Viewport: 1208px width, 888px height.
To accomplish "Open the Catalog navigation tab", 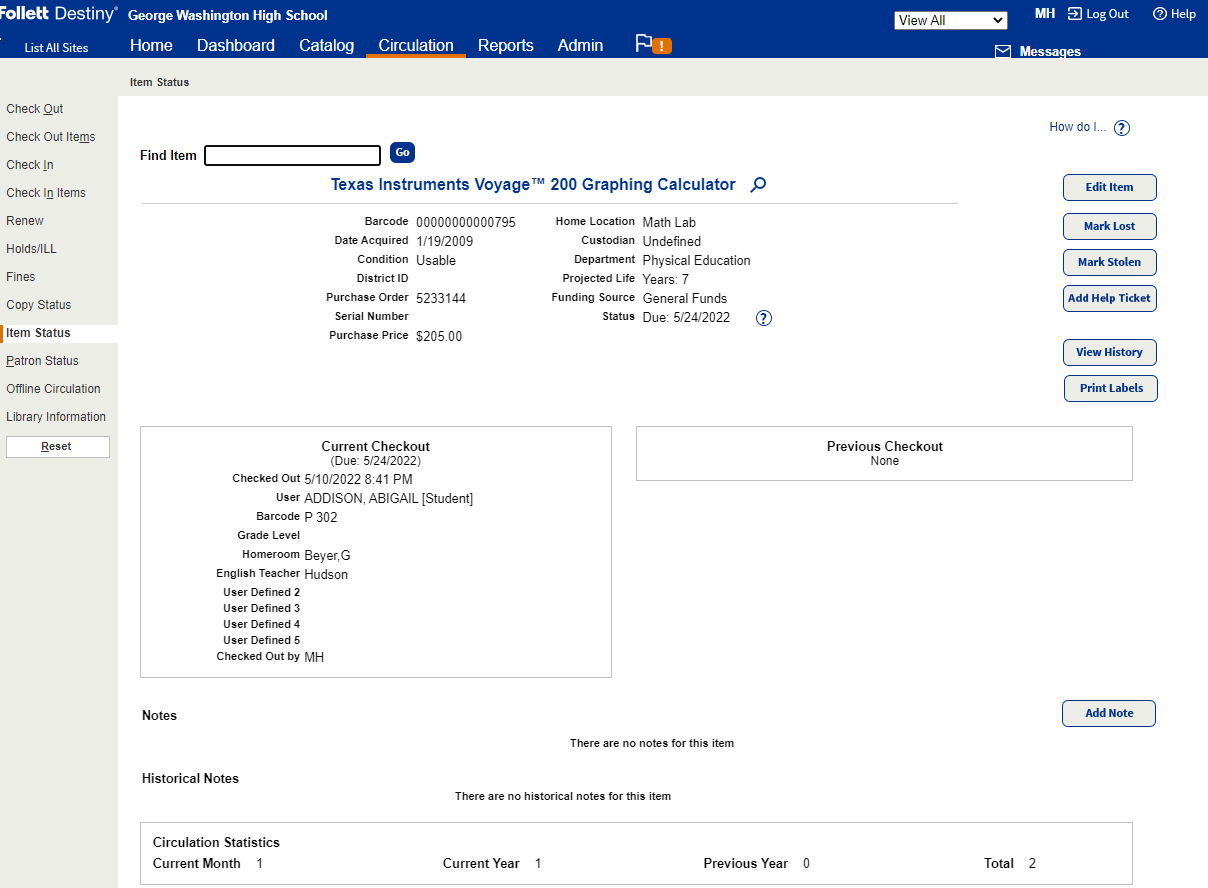I will click(x=326, y=45).
